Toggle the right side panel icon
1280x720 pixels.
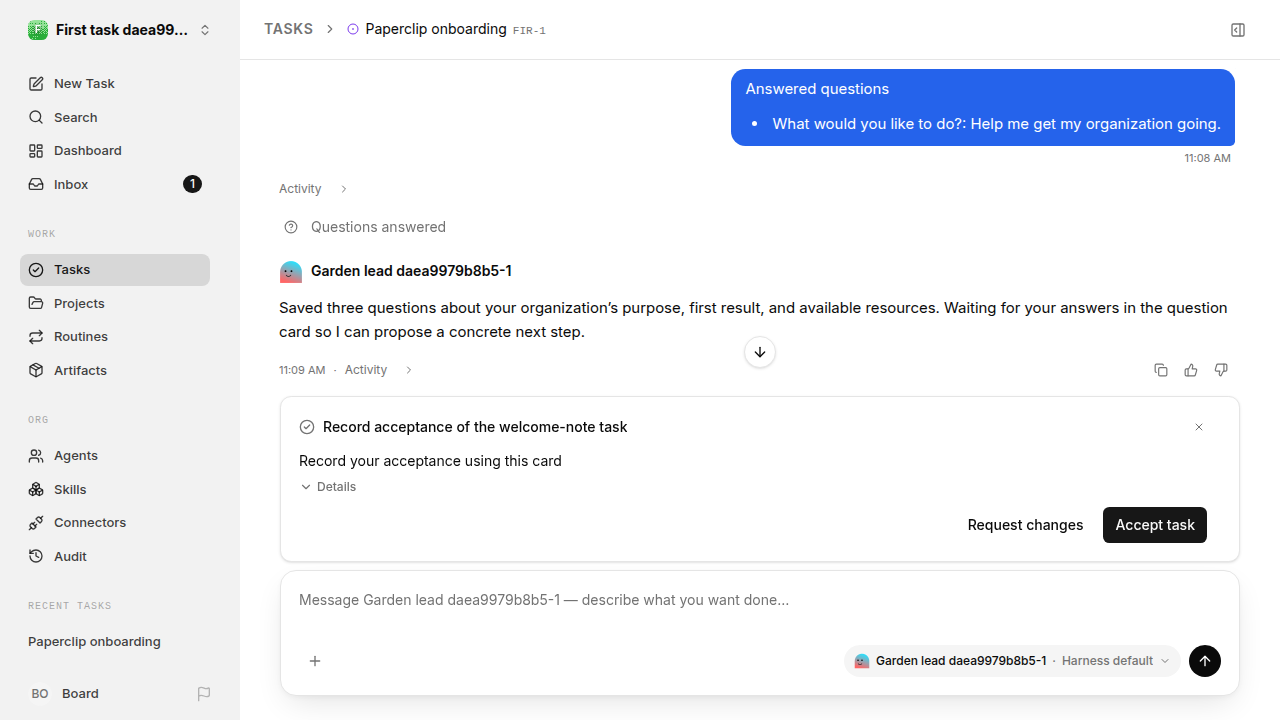pyautogui.click(x=1238, y=30)
